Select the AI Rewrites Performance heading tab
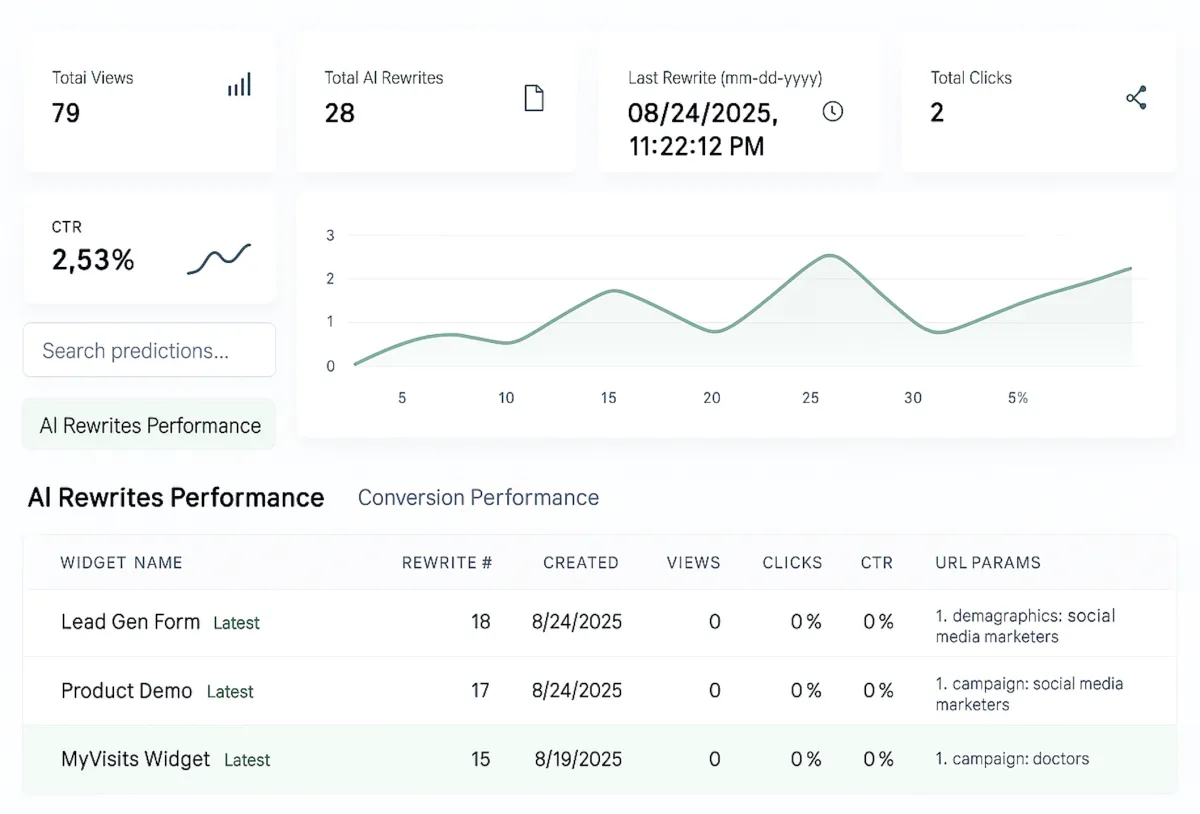This screenshot has width=1200, height=814. tap(176, 498)
